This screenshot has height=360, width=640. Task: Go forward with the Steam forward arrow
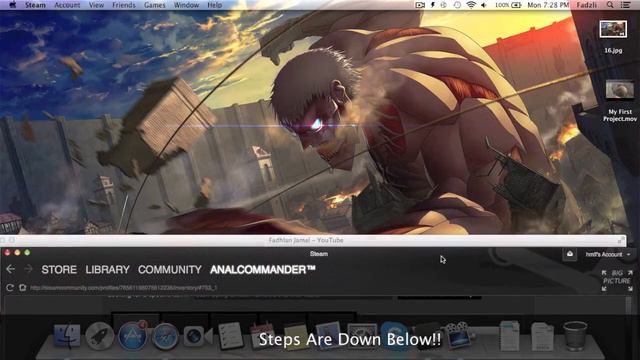click(x=28, y=269)
